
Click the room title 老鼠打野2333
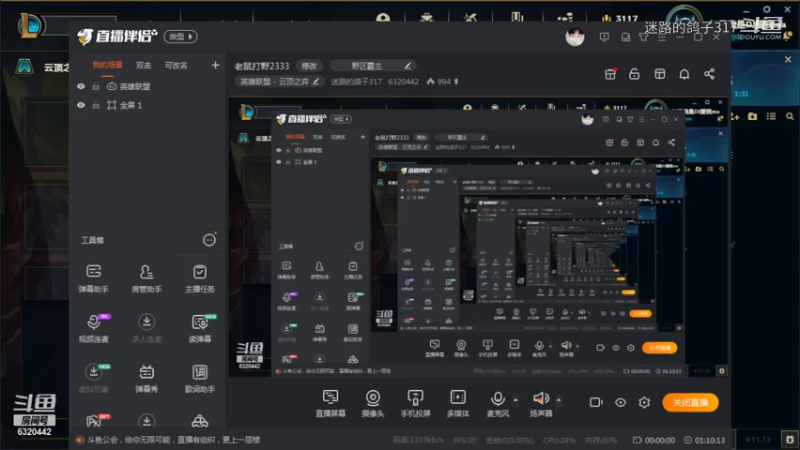click(262, 66)
